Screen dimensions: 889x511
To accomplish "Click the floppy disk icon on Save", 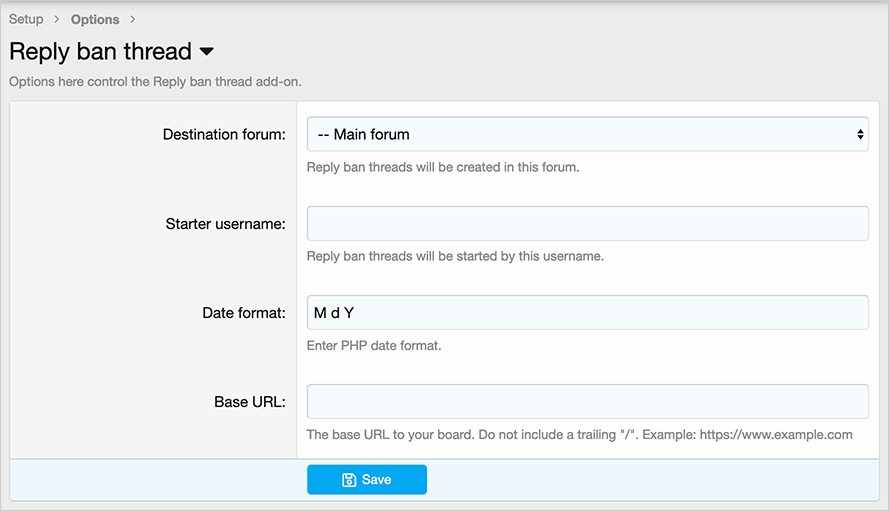I will 349,480.
